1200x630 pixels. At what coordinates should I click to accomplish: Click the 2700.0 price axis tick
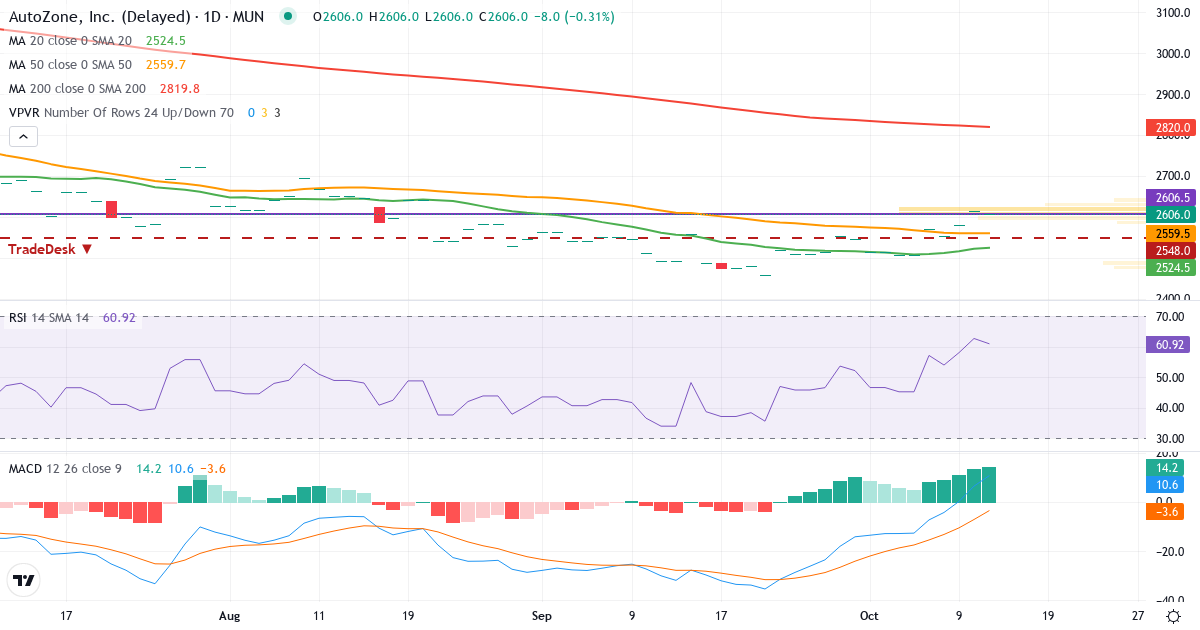click(1172, 176)
